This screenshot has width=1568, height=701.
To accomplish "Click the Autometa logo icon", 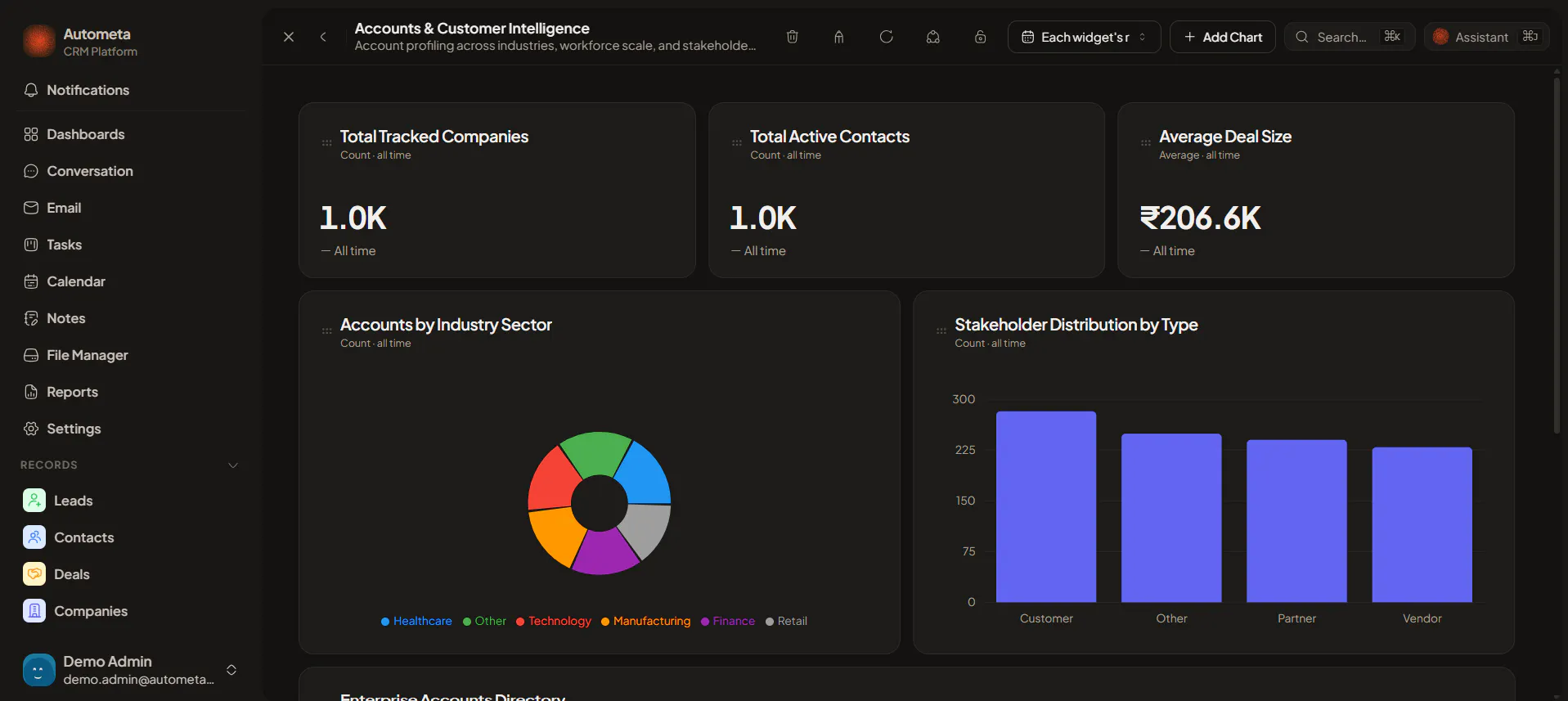I will [38, 41].
